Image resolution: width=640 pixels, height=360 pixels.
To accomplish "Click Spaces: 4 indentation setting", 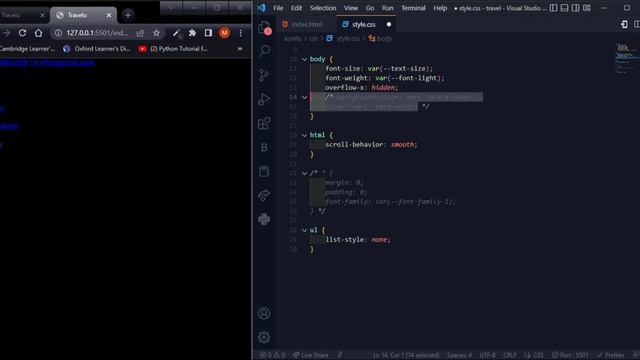I will 459,355.
